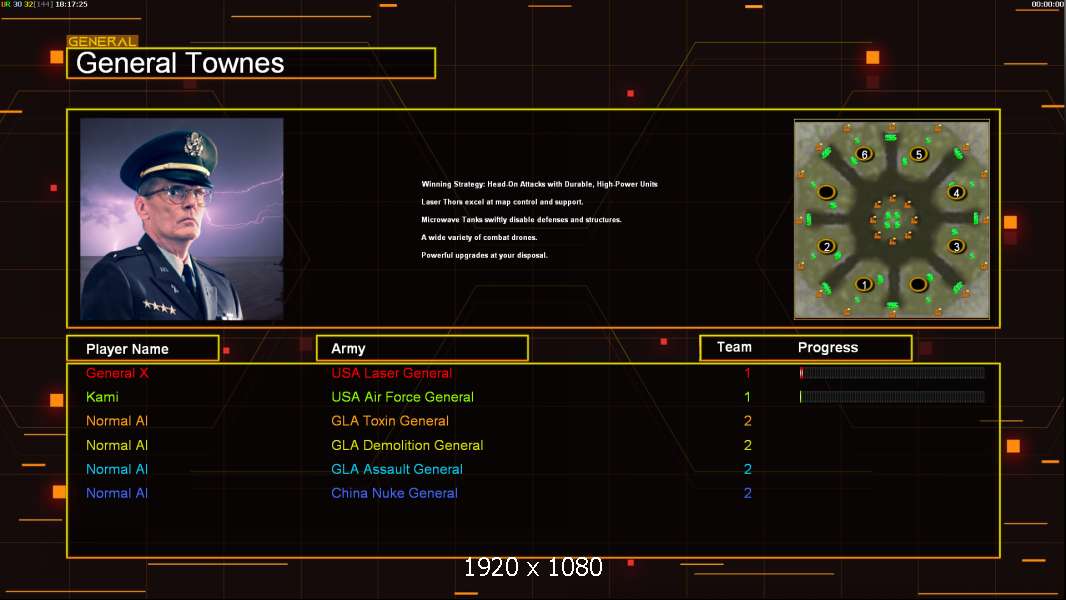Click team number 2 for GLA Toxin General

click(x=747, y=421)
